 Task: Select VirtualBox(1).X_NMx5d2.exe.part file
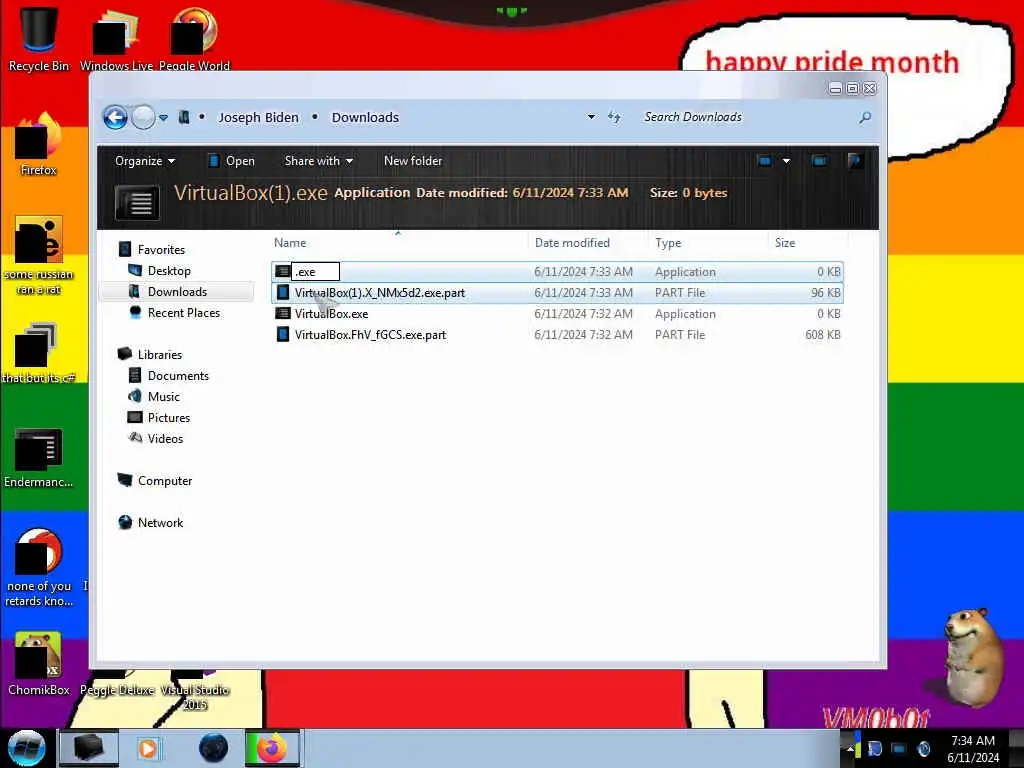pyautogui.click(x=557, y=293)
